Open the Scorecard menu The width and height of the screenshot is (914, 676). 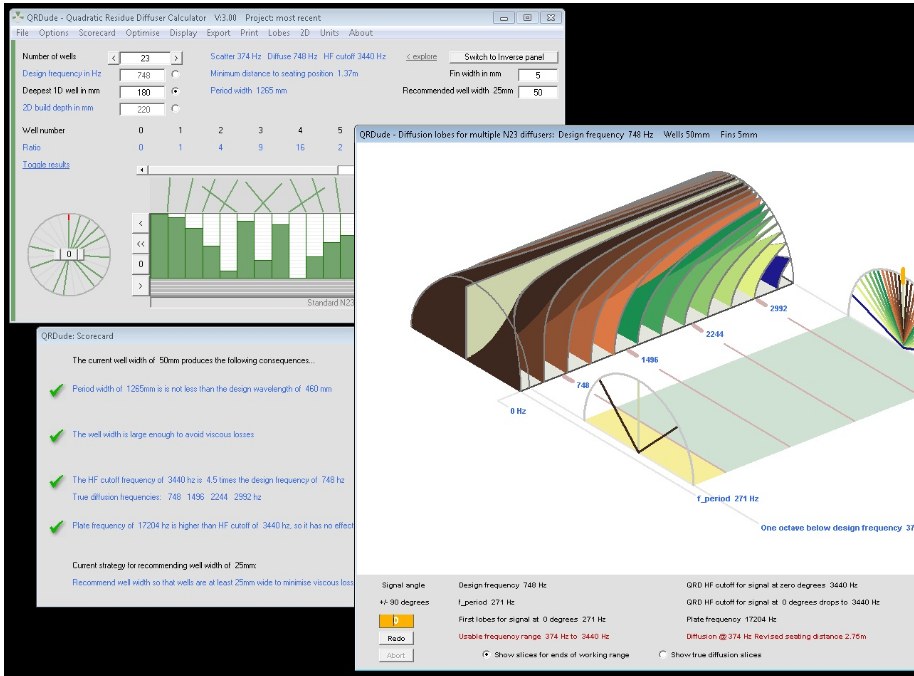(97, 33)
